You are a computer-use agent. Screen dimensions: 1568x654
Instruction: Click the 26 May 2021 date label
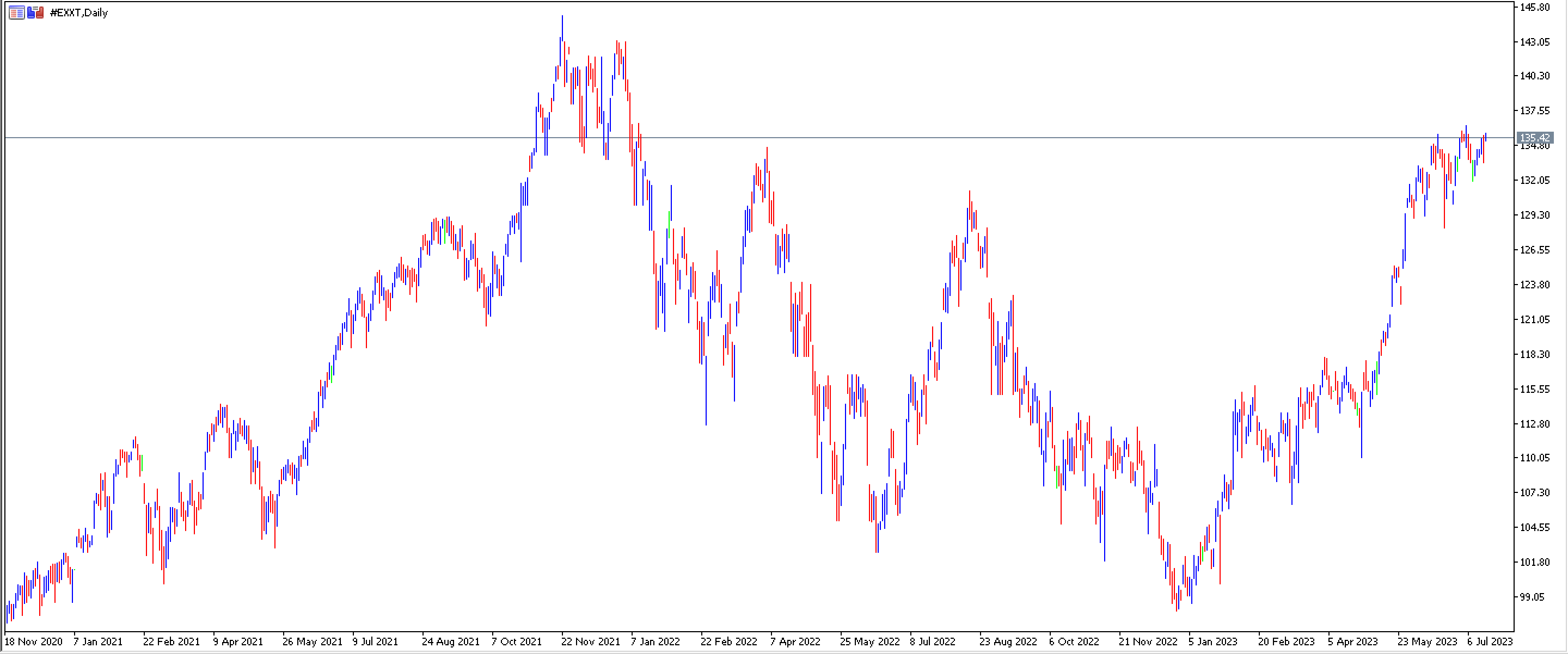313,642
